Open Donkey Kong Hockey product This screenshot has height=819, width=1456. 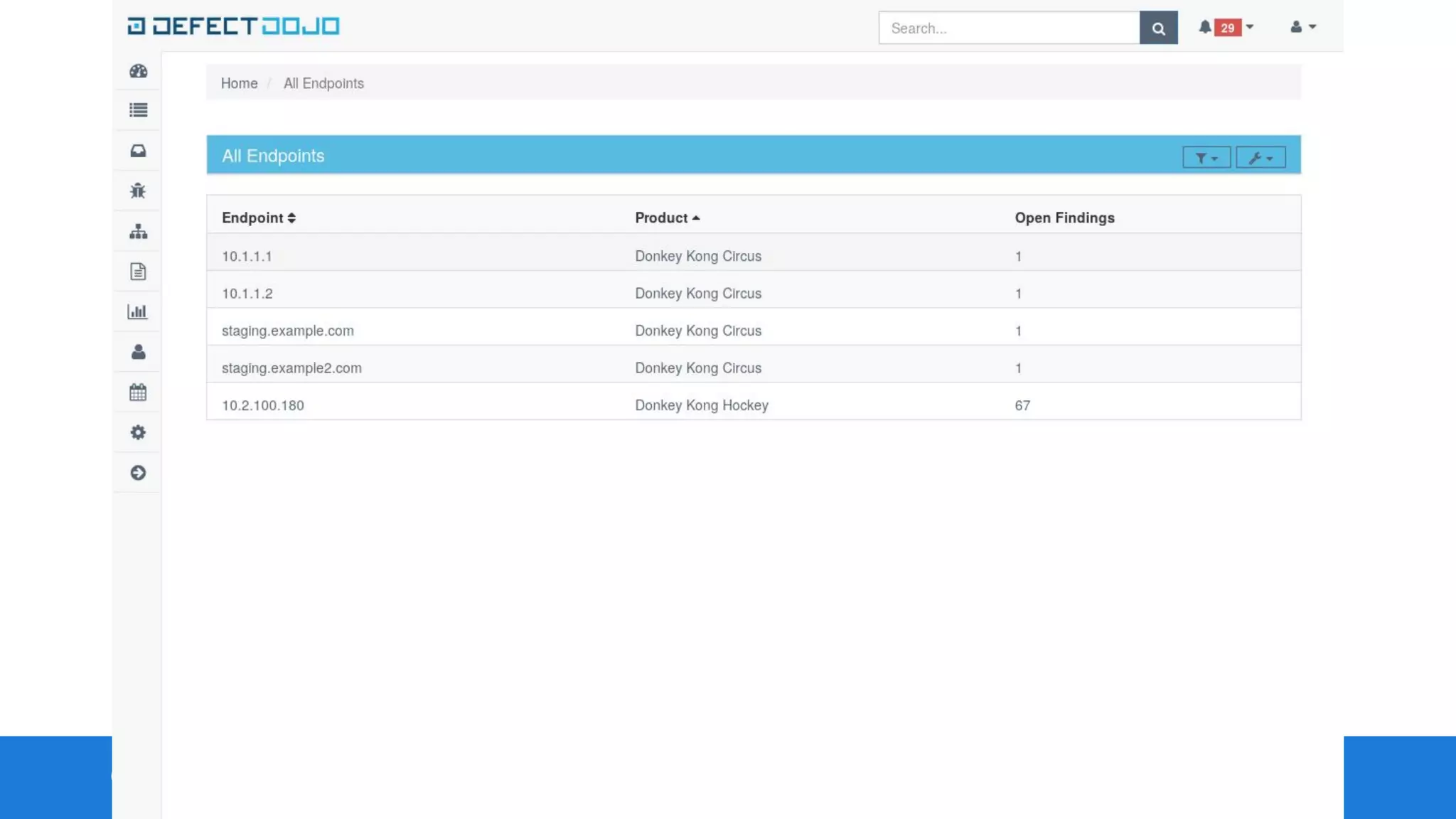[x=701, y=405]
